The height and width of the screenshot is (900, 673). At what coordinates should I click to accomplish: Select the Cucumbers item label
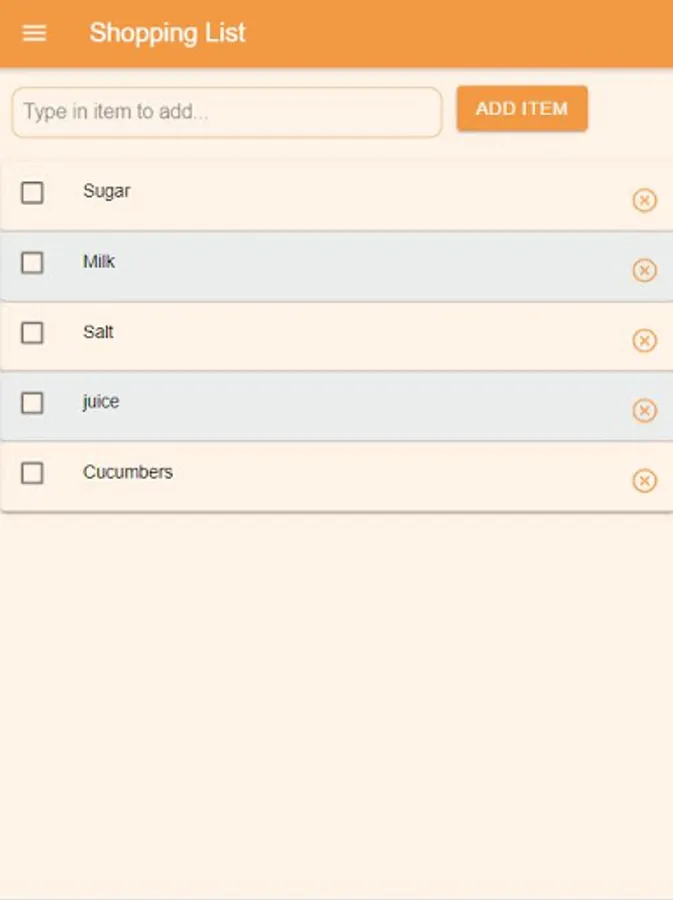pyautogui.click(x=129, y=472)
